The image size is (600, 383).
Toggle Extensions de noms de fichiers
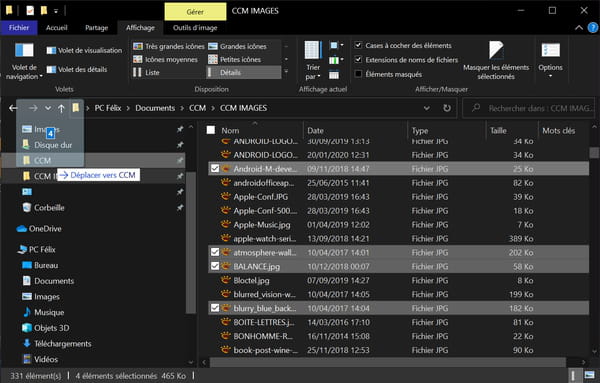(x=358, y=59)
